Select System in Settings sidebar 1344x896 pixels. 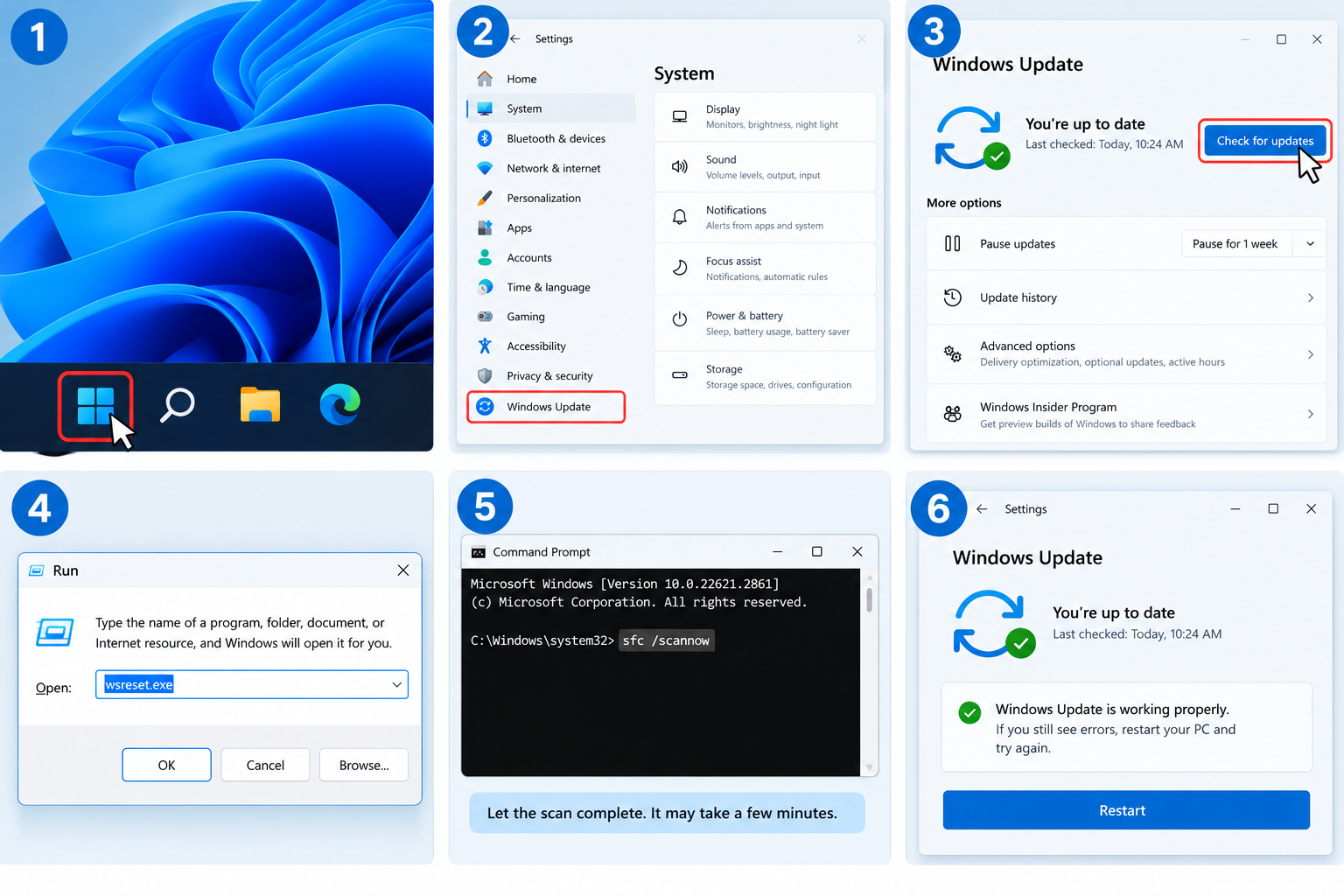pyautogui.click(x=551, y=108)
